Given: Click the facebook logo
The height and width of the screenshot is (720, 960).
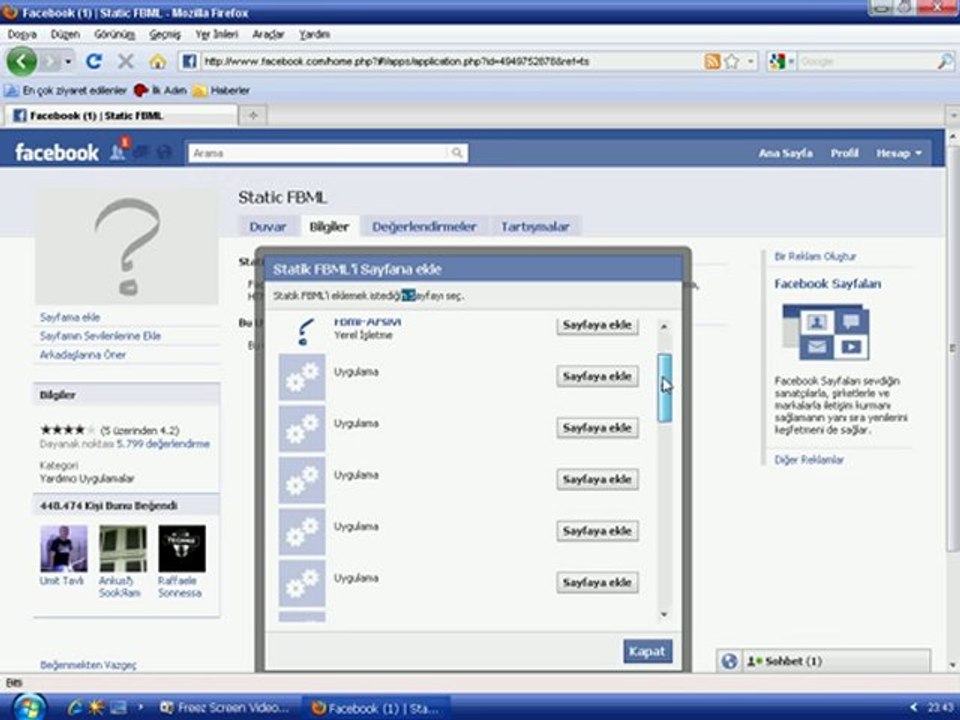Looking at the screenshot, I should click(x=56, y=152).
